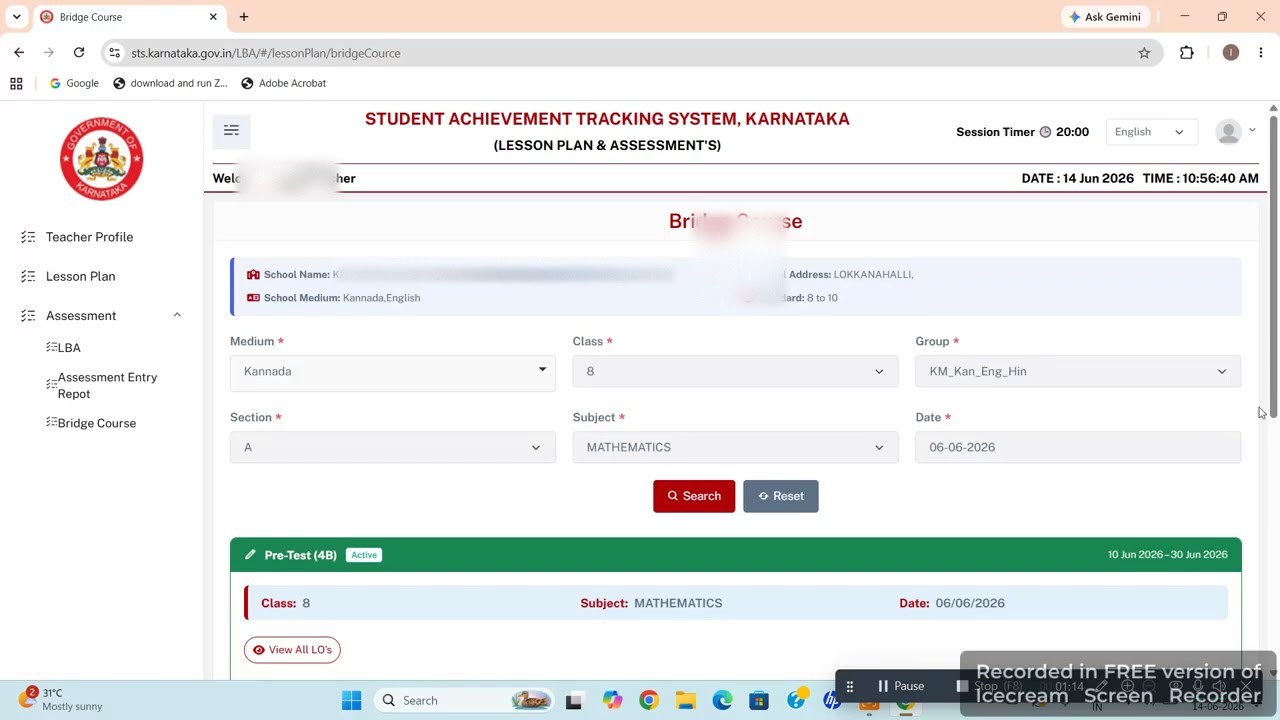The height and width of the screenshot is (720, 1280).
Task: Open a new browser tab
Action: [243, 17]
